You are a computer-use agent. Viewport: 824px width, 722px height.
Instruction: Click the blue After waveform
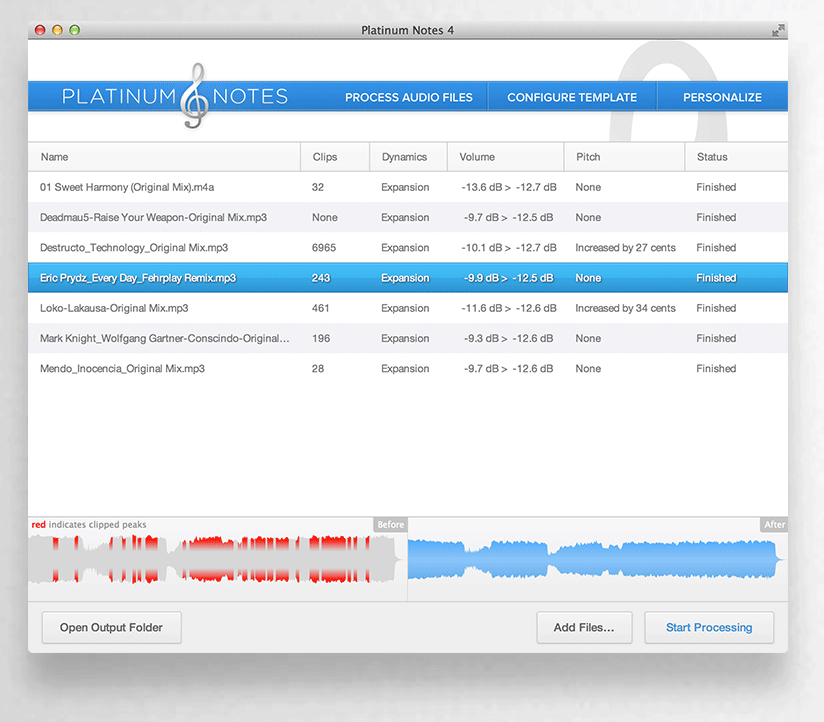[595, 559]
